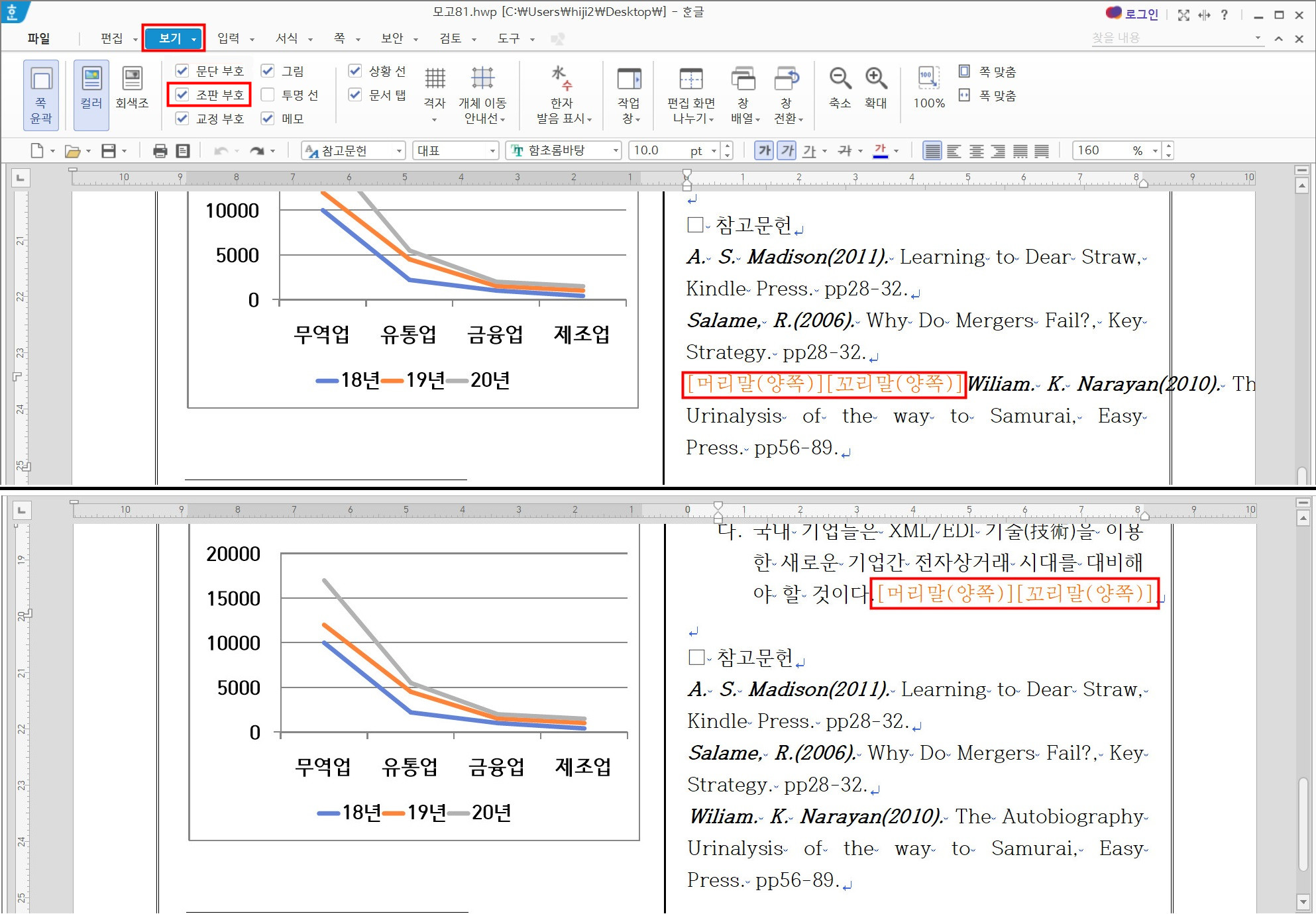Save the document with disk icon
Viewport: 1316px width, 914px height.
point(109,151)
